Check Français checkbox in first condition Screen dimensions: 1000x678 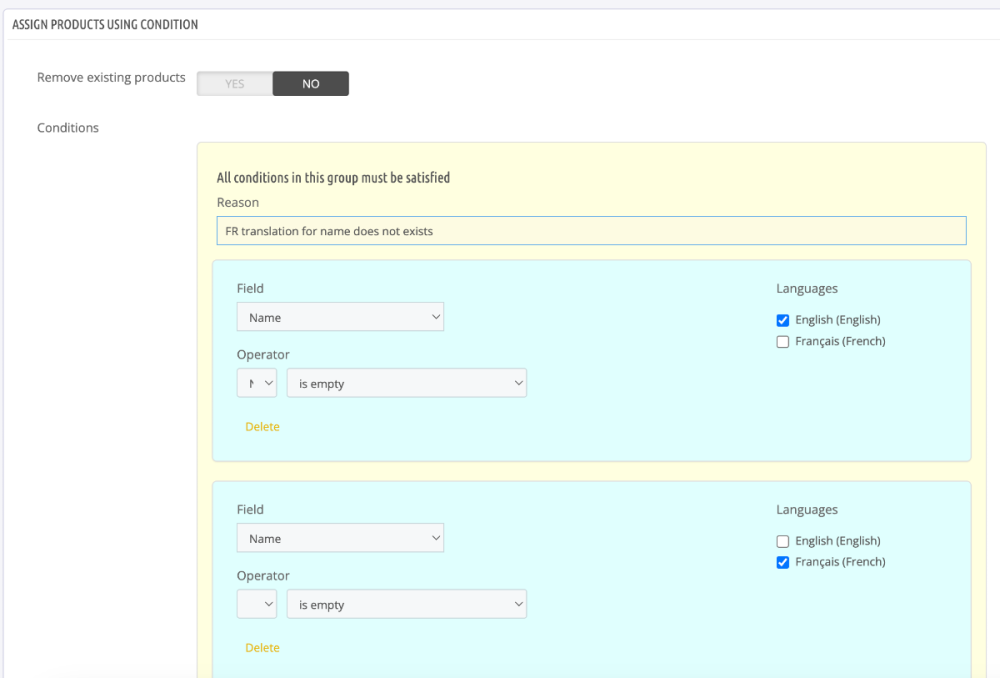[x=783, y=342]
